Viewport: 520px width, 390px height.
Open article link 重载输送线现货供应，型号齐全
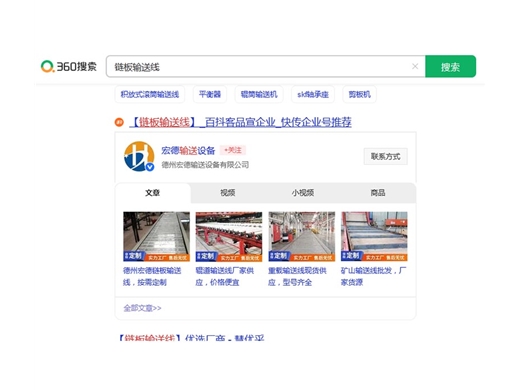click(x=297, y=276)
